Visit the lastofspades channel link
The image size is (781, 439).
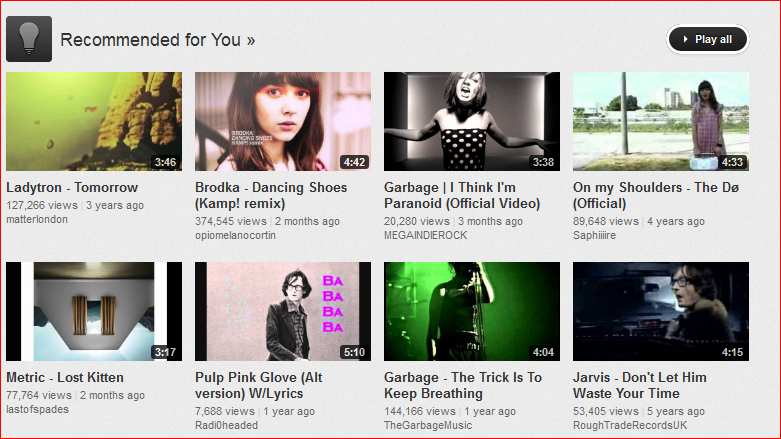[37, 409]
